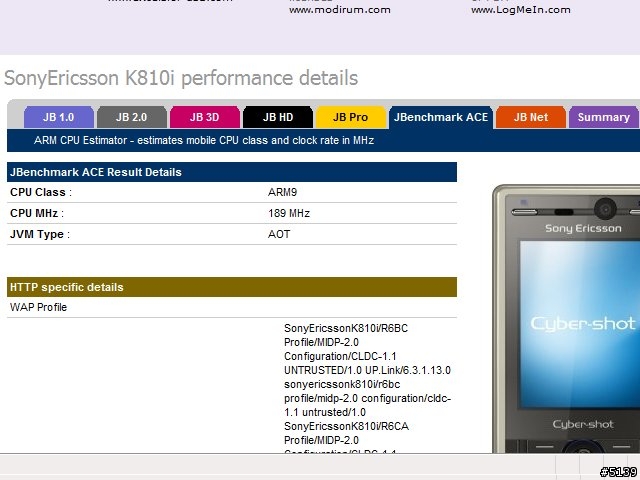Switch to the Summary tab
The image size is (640, 480).
click(x=603, y=117)
